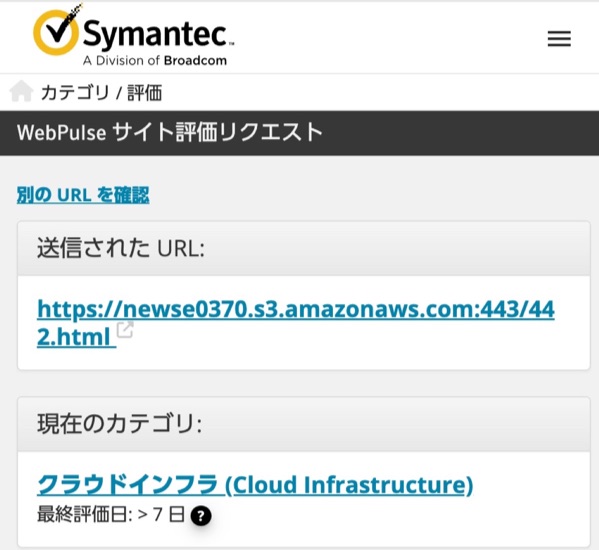Click the (Cloud Infrastructure) link text
599x550 pixels.
click(349, 485)
